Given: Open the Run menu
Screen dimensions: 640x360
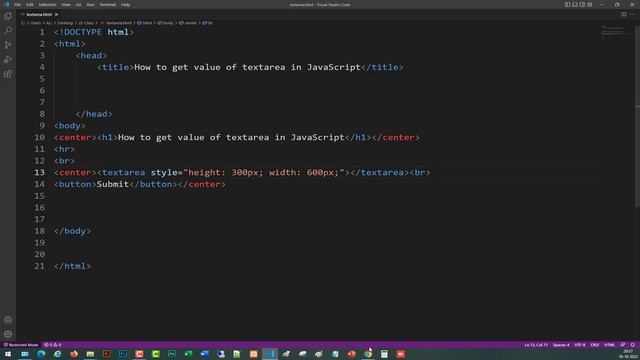Looking at the screenshot, I should tap(90, 4).
